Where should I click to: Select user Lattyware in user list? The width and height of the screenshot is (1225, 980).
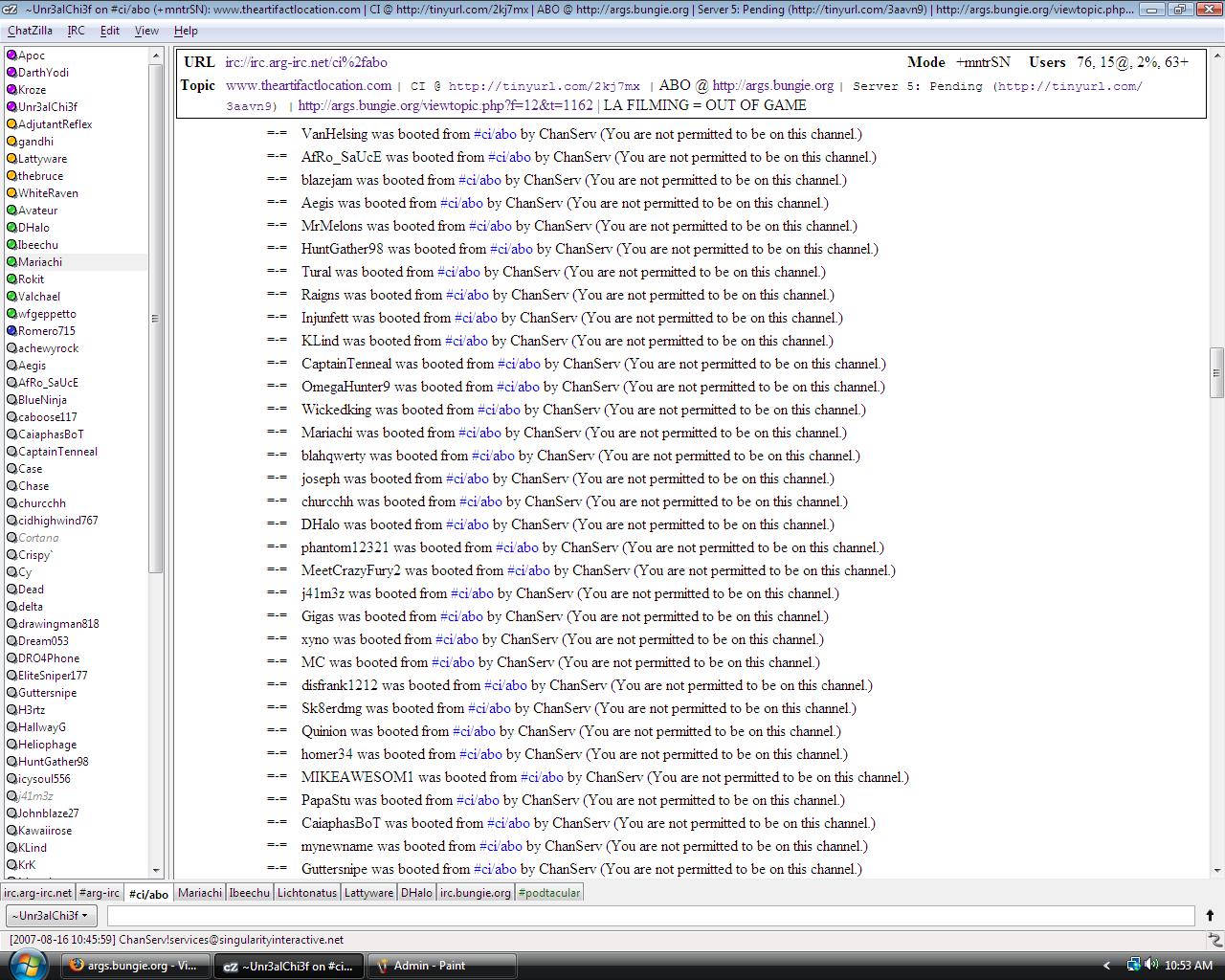42,159
